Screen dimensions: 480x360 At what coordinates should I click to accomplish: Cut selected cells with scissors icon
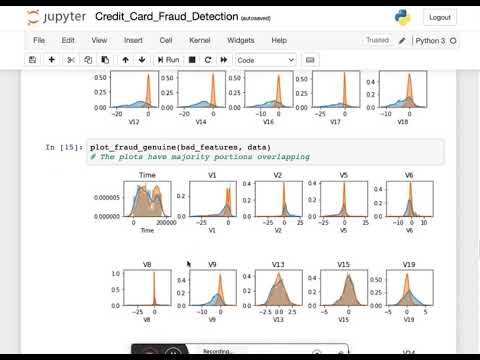[x=71, y=60]
